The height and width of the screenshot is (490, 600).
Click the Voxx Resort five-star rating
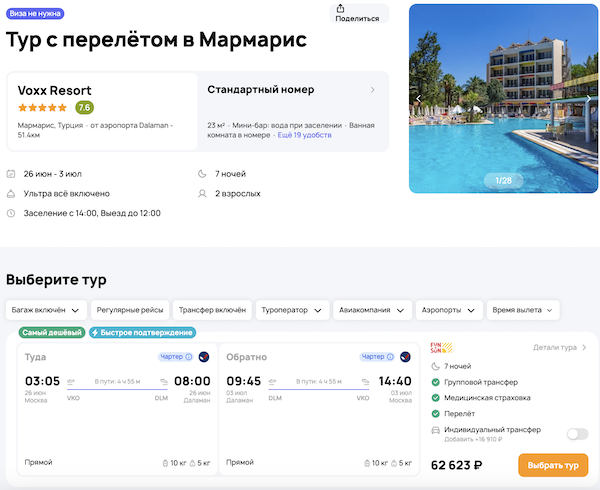pyautogui.click(x=43, y=107)
